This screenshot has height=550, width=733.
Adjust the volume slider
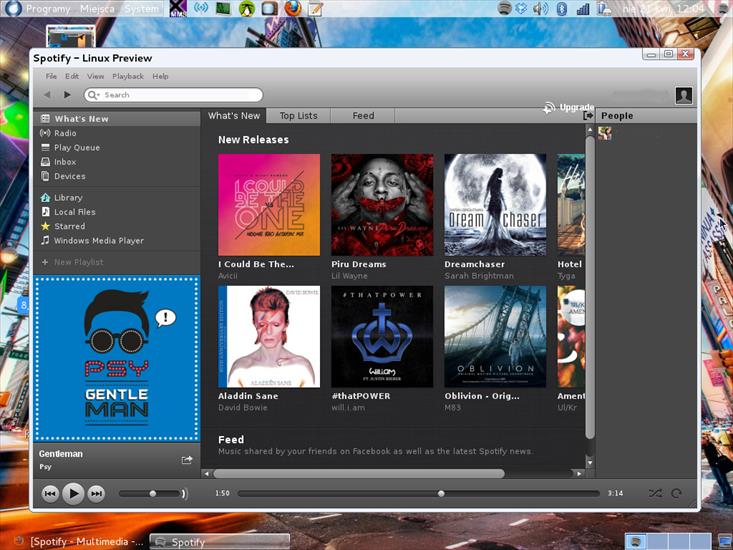click(150, 493)
